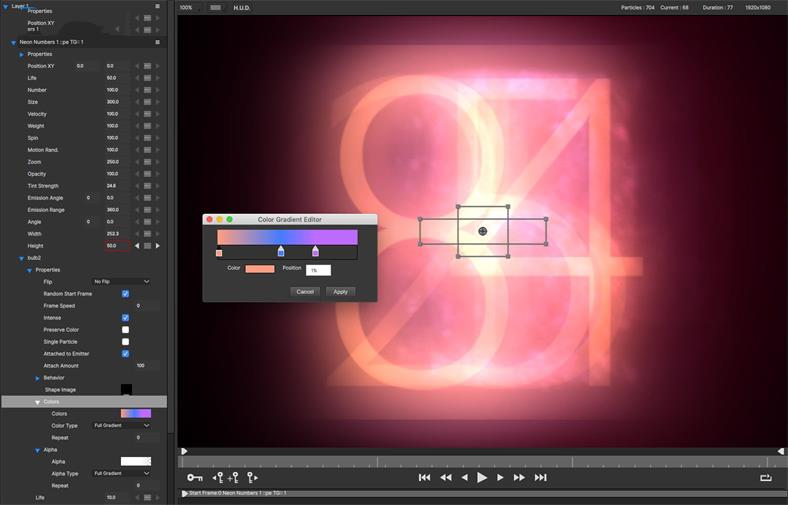
Task: Collapse the Alpha section
Action: click(38, 450)
